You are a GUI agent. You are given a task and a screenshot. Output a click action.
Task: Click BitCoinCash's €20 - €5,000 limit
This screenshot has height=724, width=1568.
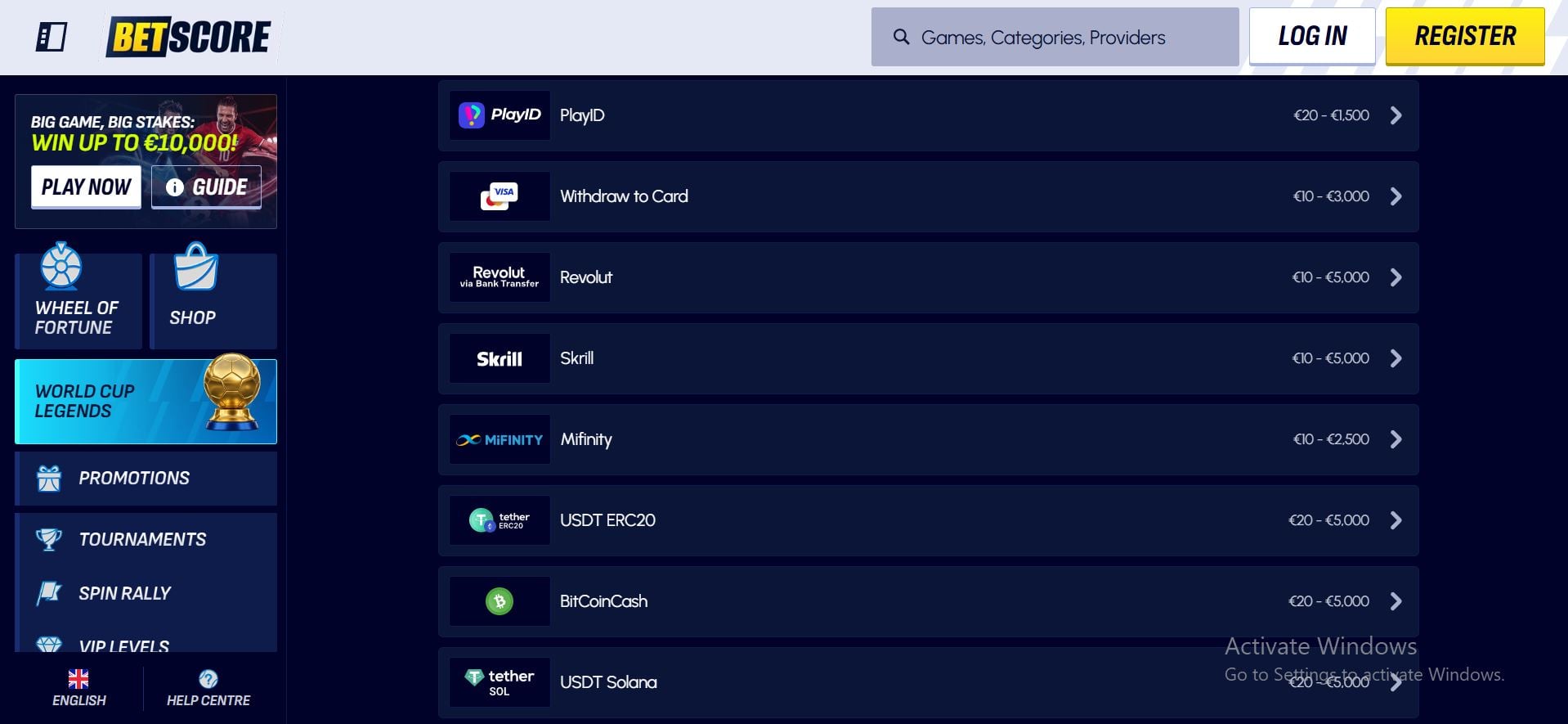[x=1328, y=601]
